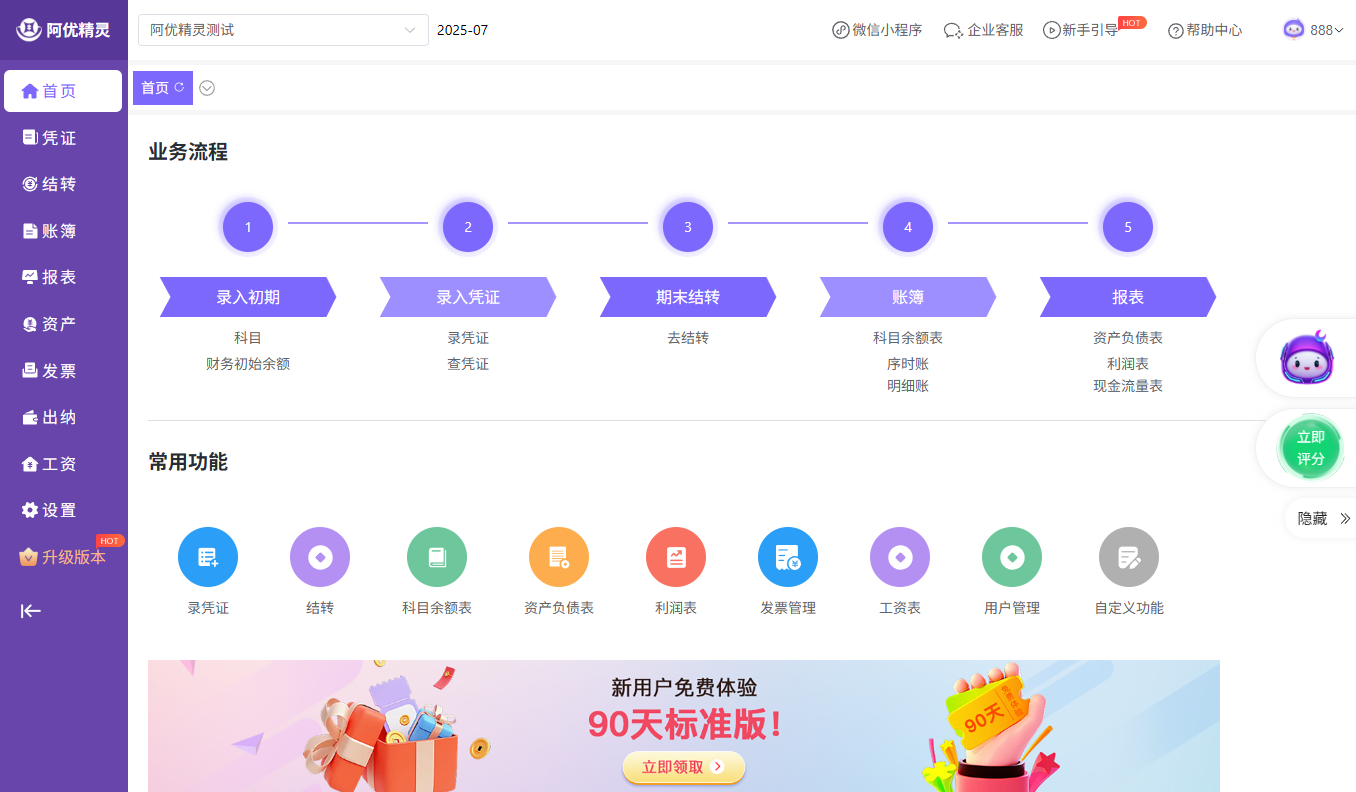The image size is (1356, 792).
Task: Click the 利润表 red chart icon
Action: point(676,557)
